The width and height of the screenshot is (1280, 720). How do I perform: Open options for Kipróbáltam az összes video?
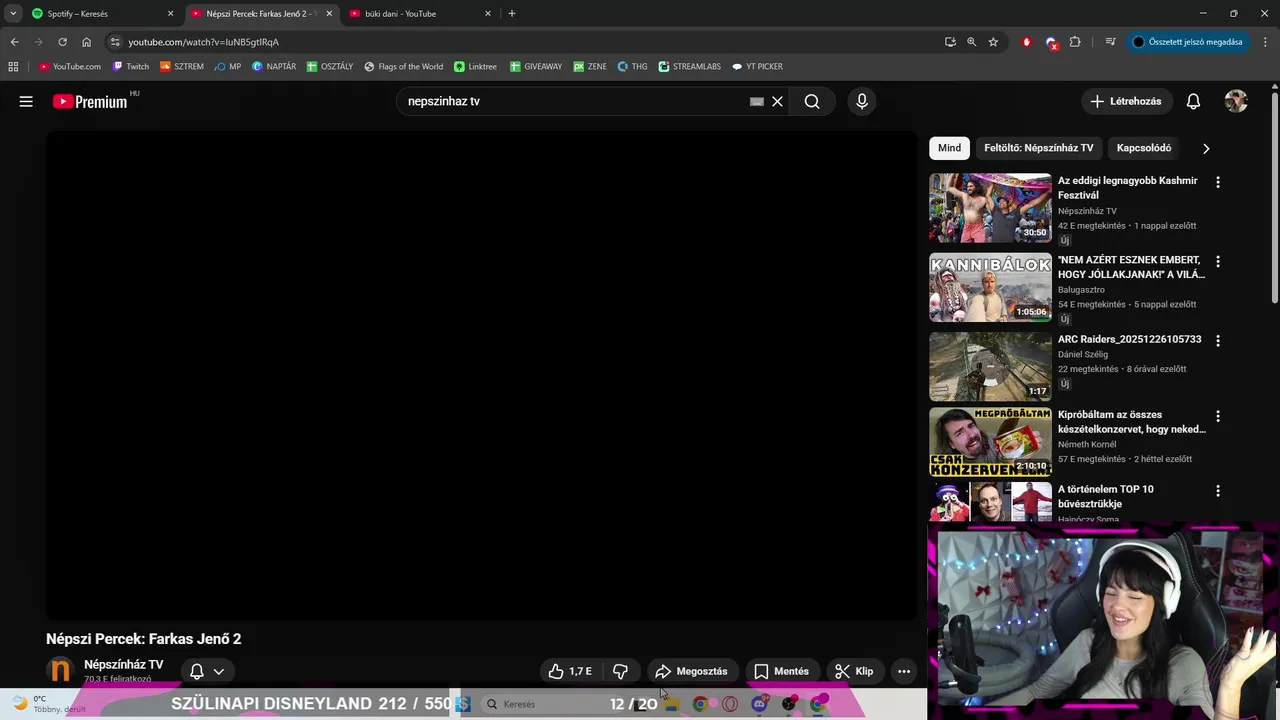(x=1217, y=416)
